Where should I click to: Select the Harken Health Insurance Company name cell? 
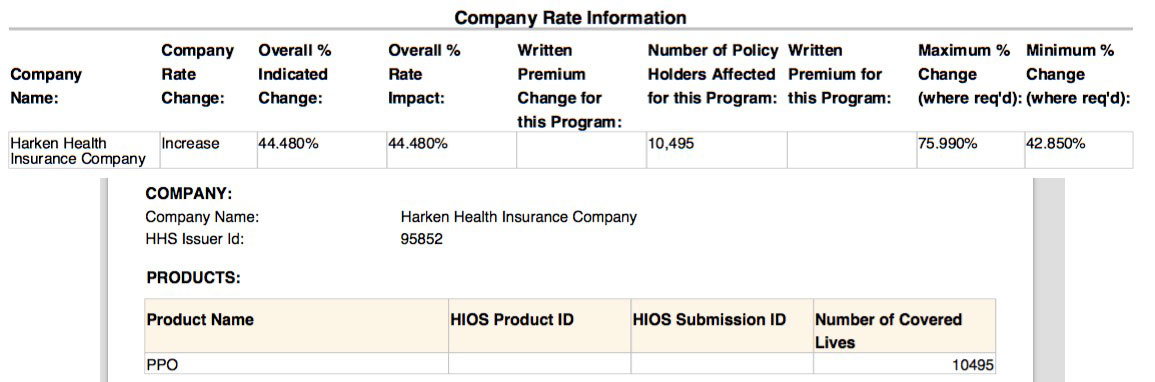(84, 150)
